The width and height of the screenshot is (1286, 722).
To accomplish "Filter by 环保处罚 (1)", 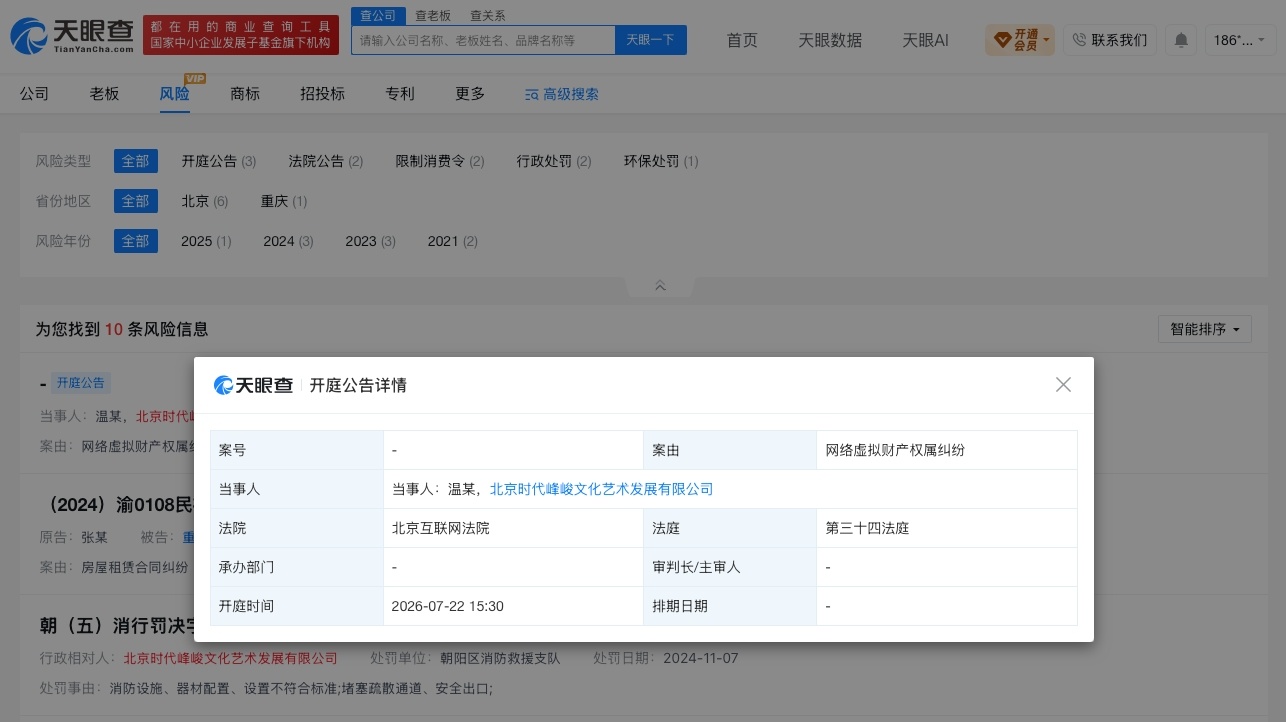I will click(x=661, y=161).
